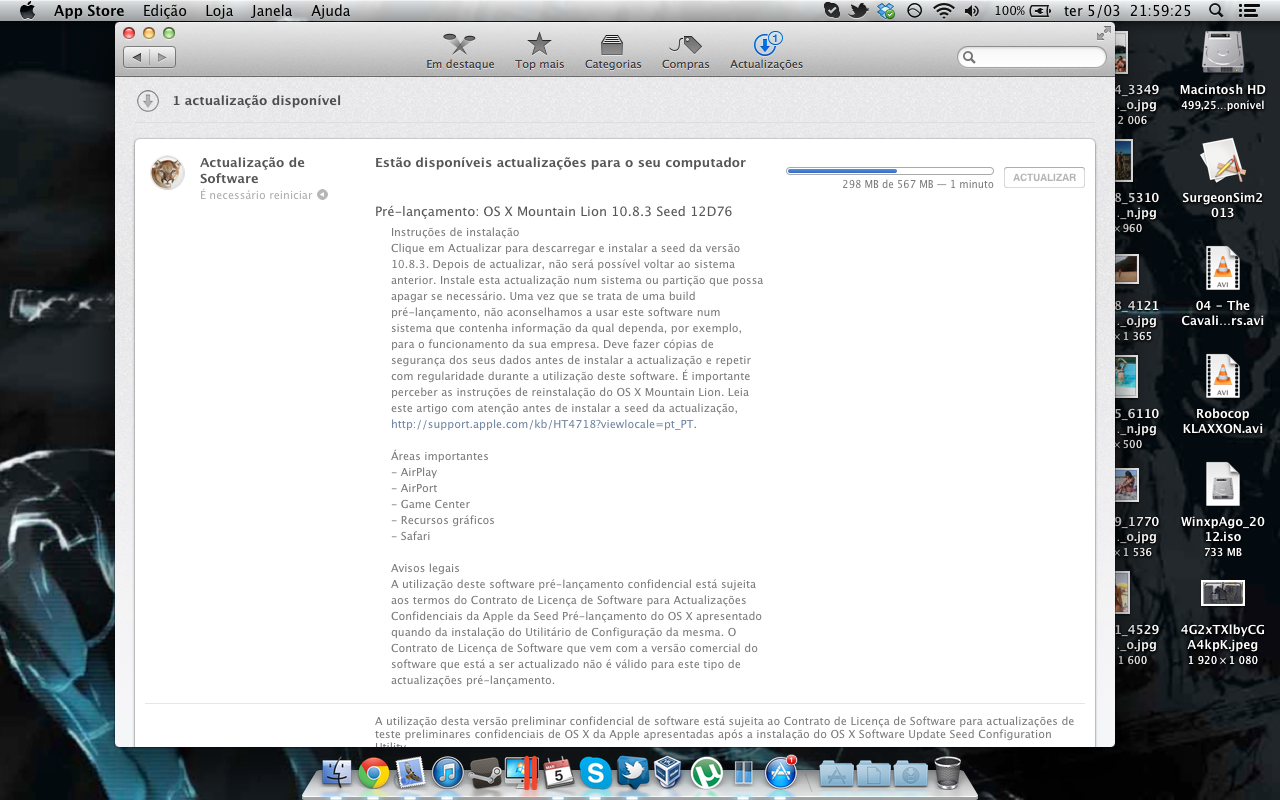Click the date and time in menu bar
The image size is (1280, 800).
(x=1127, y=11)
